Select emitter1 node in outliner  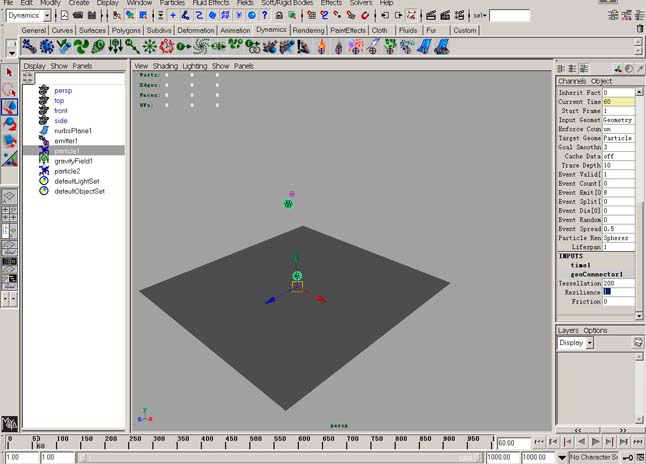pos(66,141)
